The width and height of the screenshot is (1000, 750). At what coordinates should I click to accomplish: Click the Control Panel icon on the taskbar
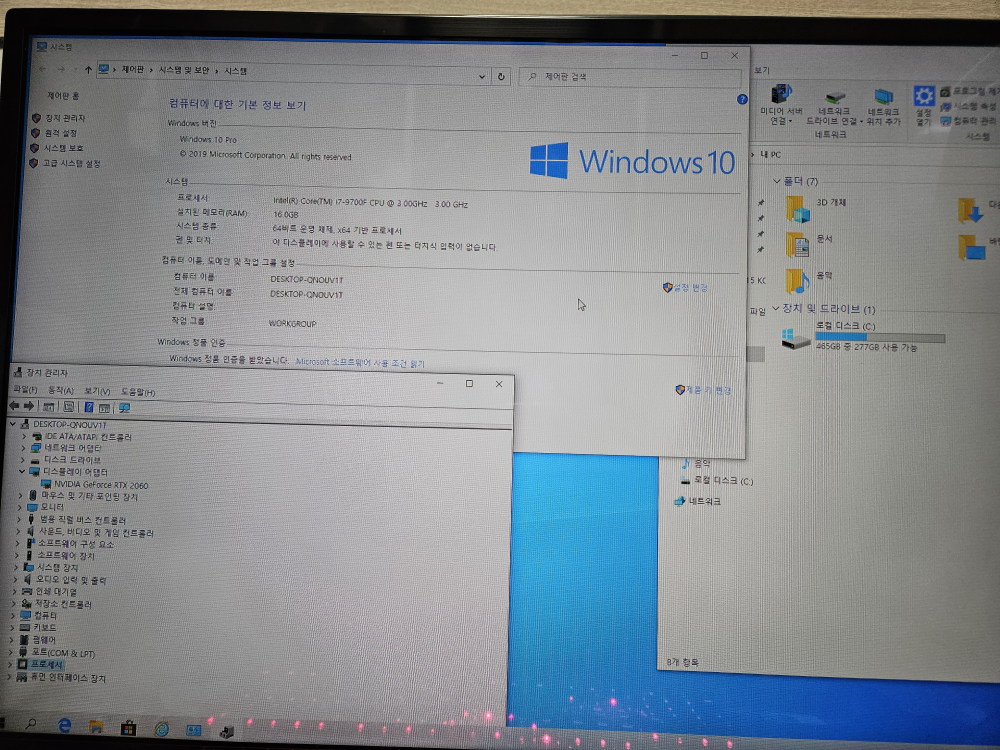pos(193,730)
